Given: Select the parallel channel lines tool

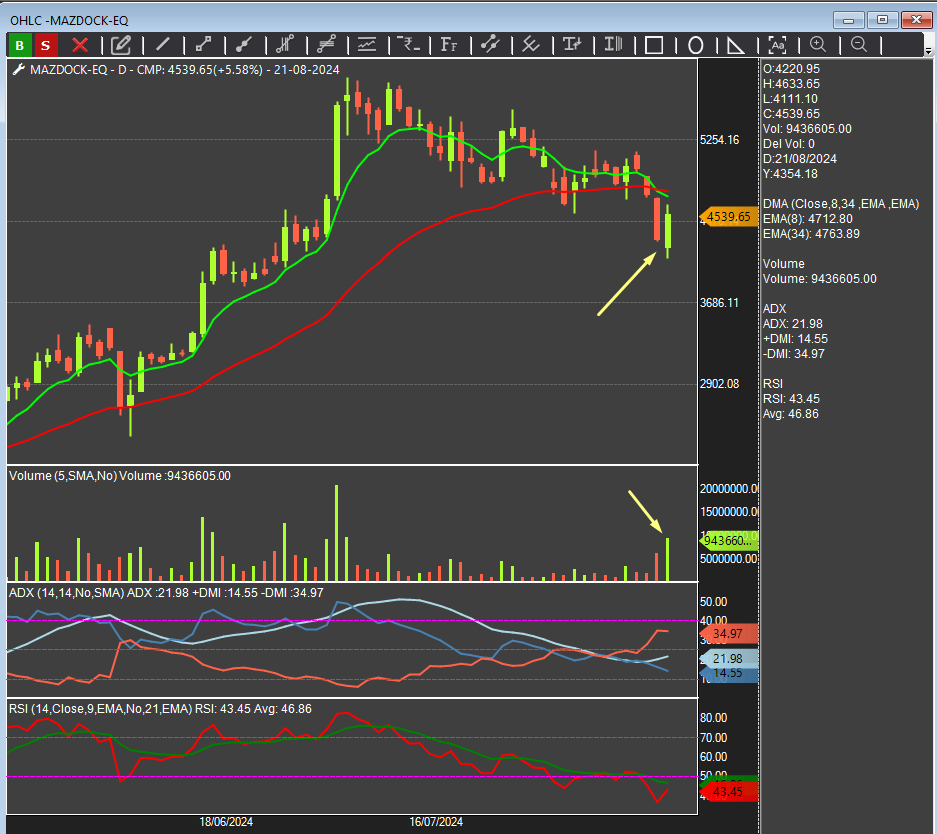Looking at the screenshot, I should (x=326, y=45).
